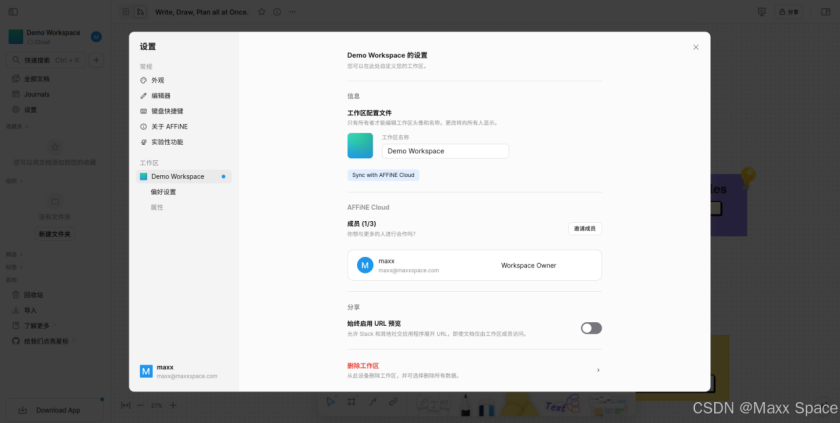The height and width of the screenshot is (423, 840).
Task: Click the user avatar M in sidebar
Action: coord(96,36)
